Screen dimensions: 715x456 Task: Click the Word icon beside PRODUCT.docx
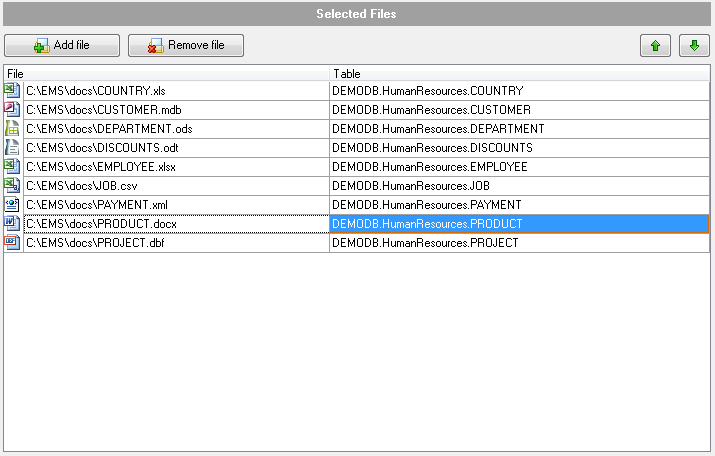[12, 223]
